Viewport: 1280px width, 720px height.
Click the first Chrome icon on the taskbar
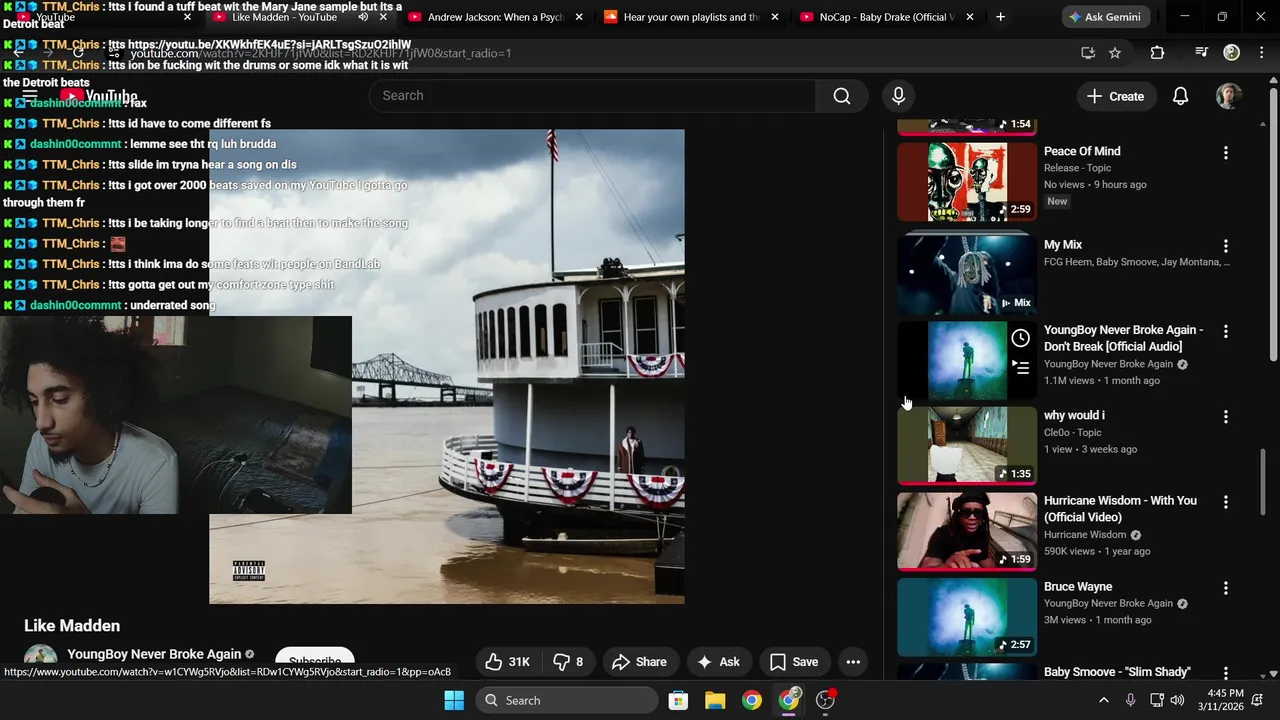(x=752, y=700)
